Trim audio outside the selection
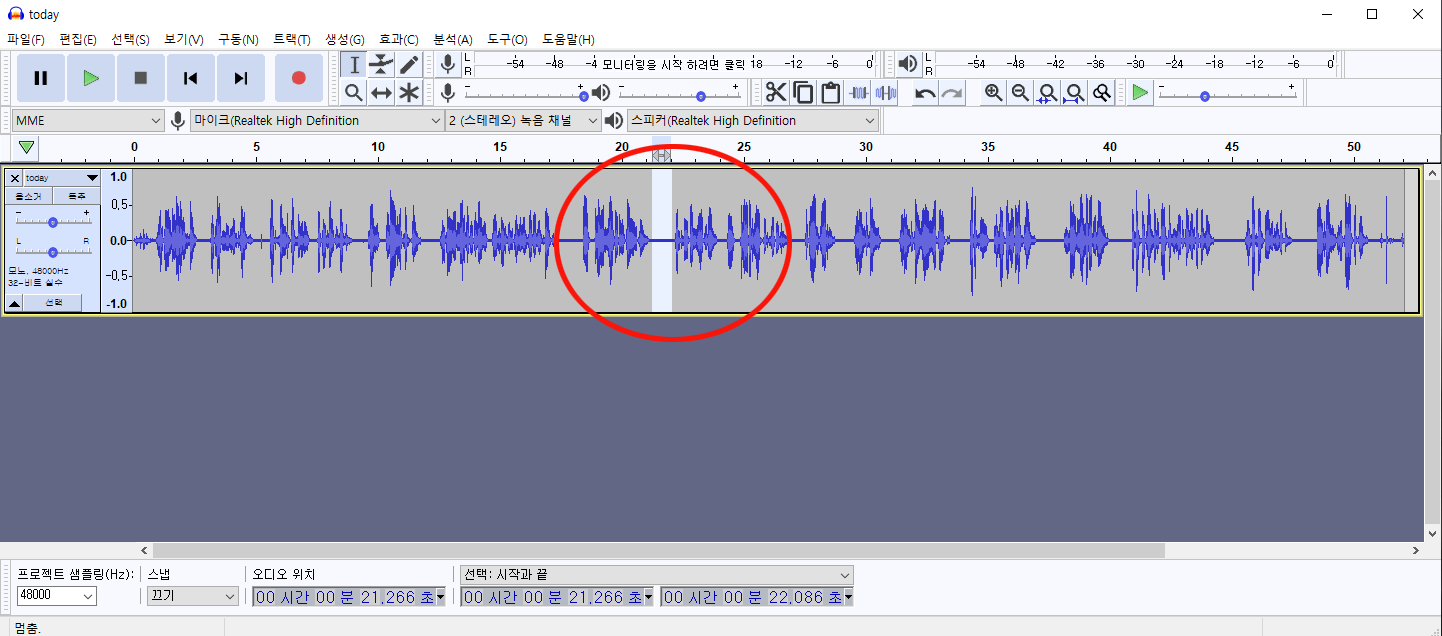 click(x=858, y=93)
